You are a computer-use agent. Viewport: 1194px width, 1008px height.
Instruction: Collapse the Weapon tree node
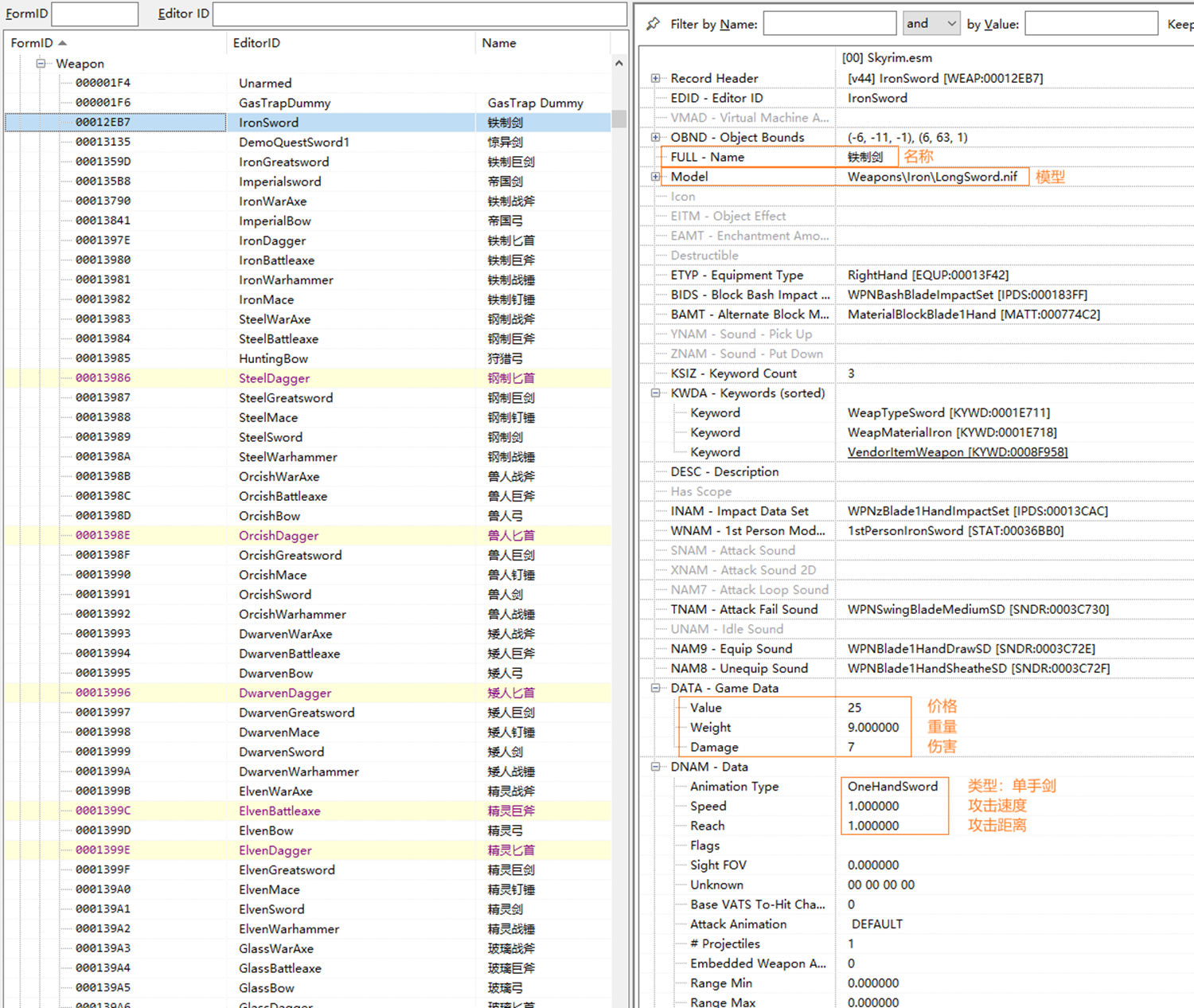click(41, 64)
